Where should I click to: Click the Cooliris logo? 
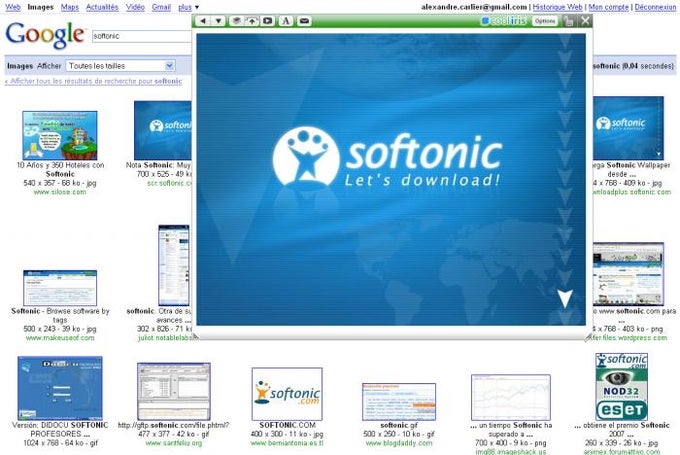click(504, 21)
